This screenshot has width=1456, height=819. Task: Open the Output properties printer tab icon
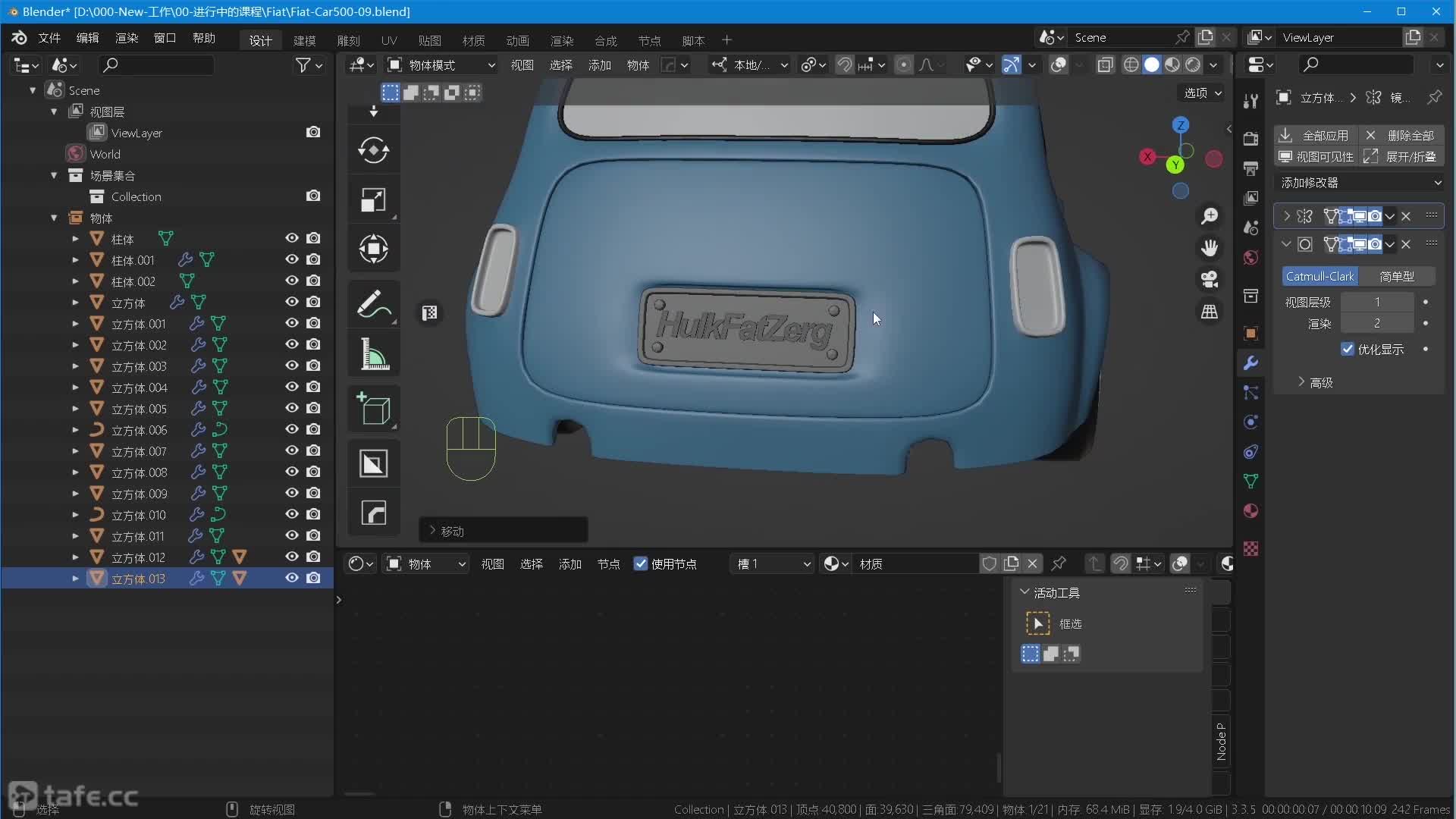pyautogui.click(x=1251, y=168)
